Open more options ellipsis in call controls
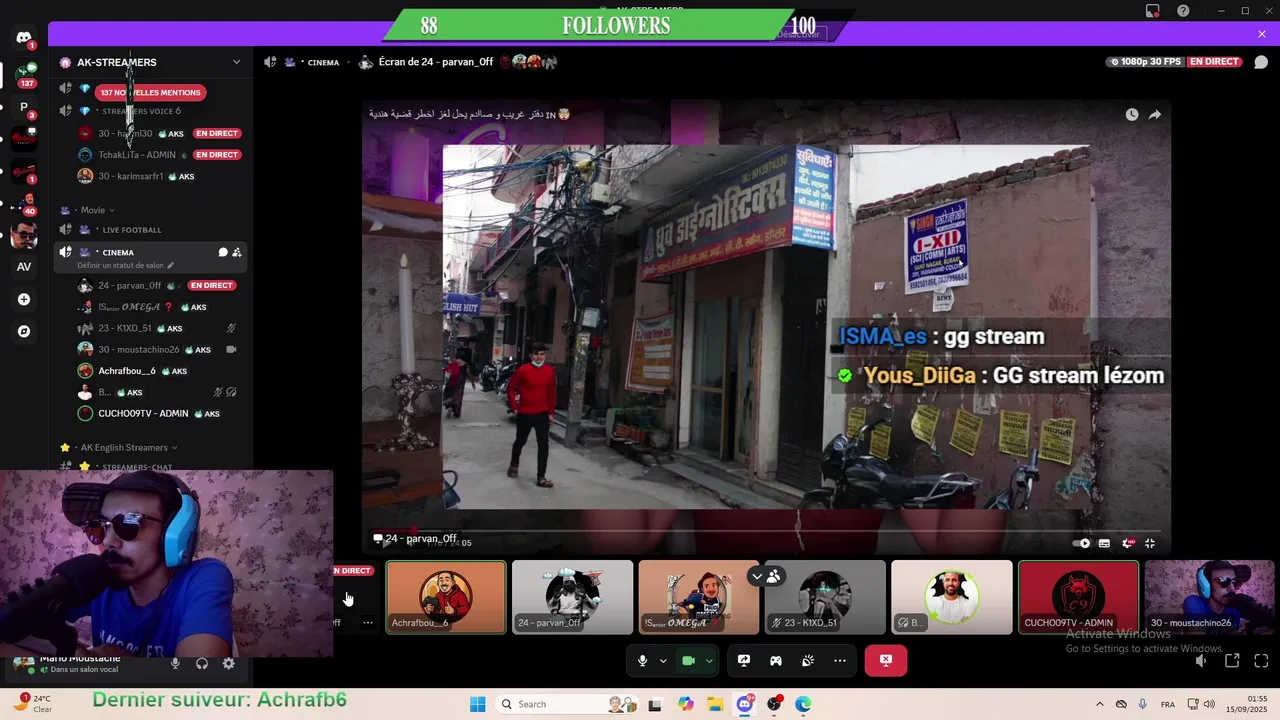 tap(840, 661)
